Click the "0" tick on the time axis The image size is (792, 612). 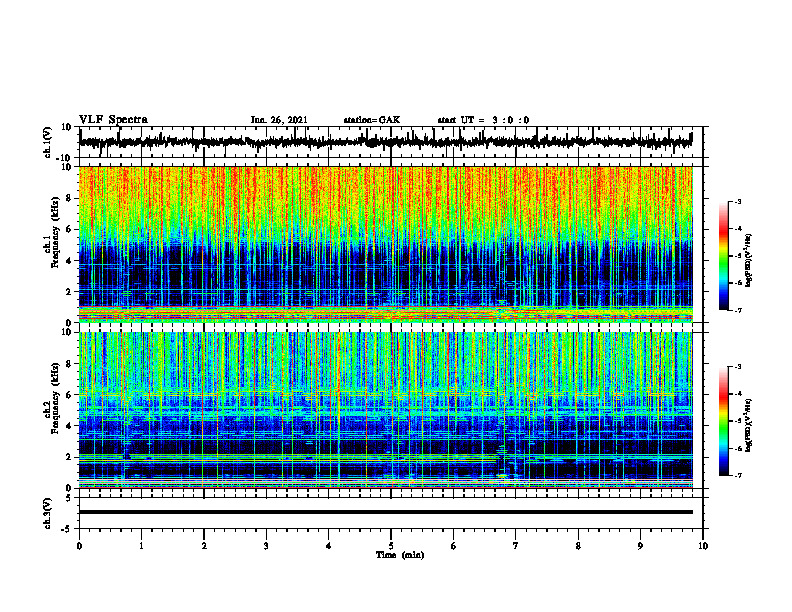pos(79,546)
